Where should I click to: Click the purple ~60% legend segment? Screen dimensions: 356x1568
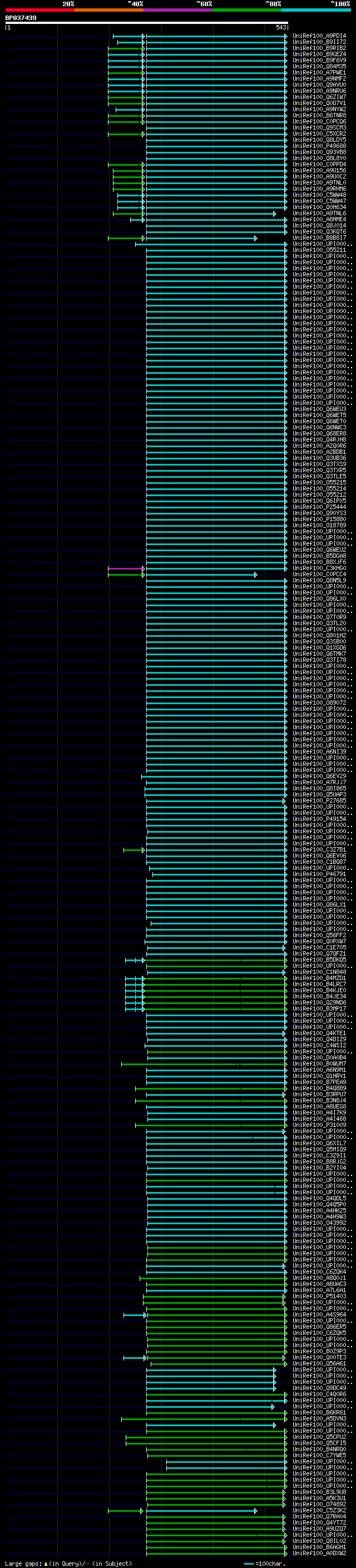pyautogui.click(x=179, y=10)
